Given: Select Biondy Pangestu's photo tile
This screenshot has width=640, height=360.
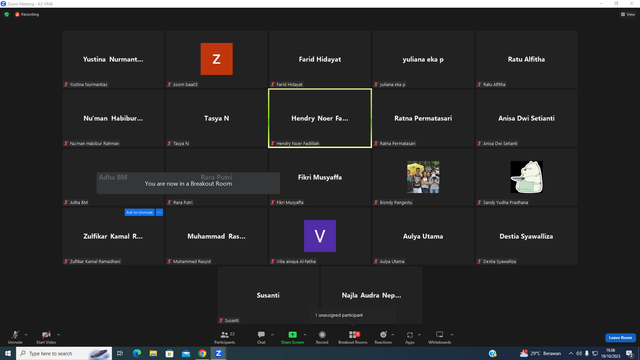Looking at the screenshot, I should coord(423,177).
